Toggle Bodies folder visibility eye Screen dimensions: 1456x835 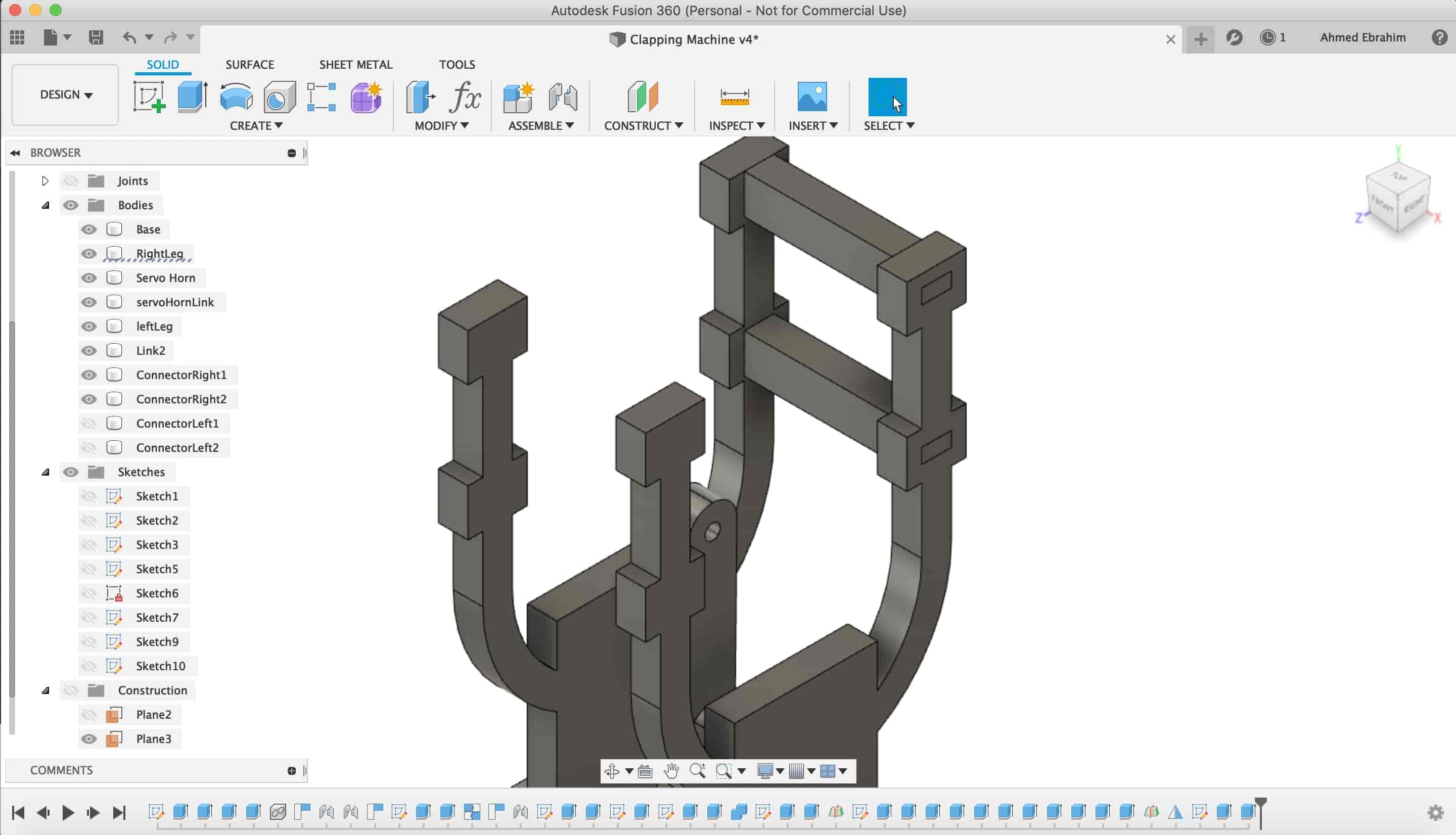coord(71,205)
